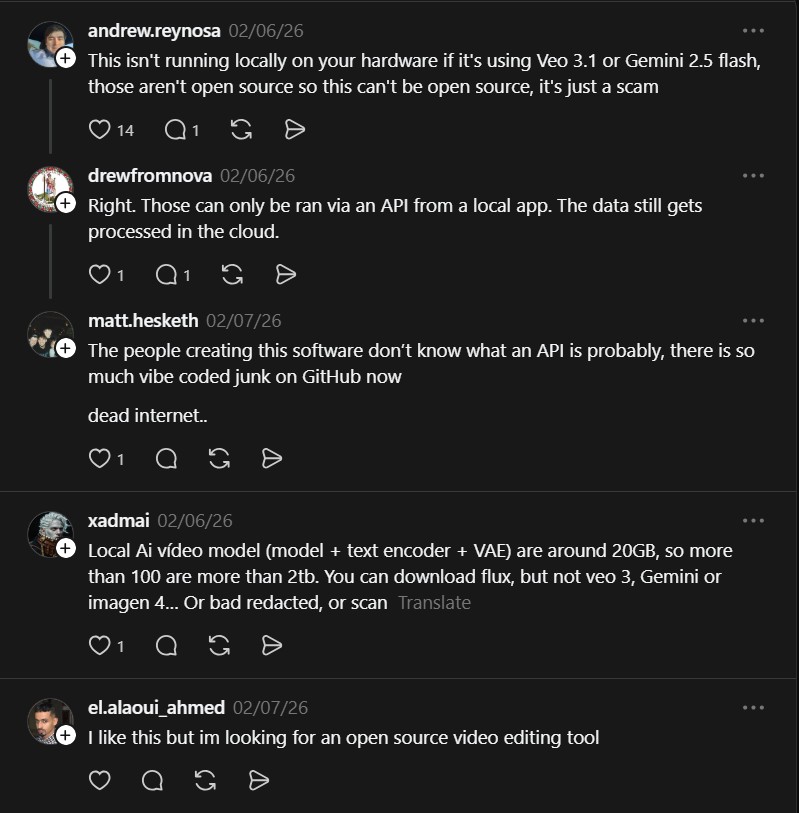Translate xadmai's comment
The image size is (799, 813).
tap(434, 603)
